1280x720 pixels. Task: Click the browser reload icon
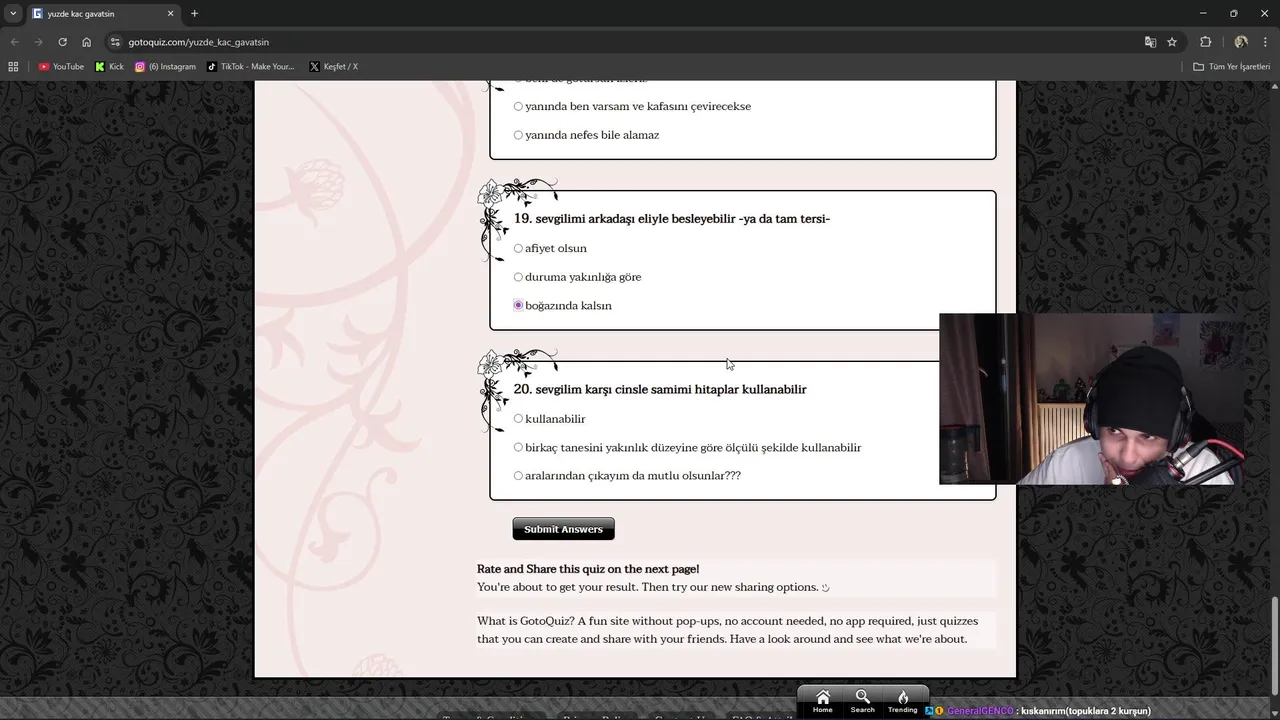[62, 42]
